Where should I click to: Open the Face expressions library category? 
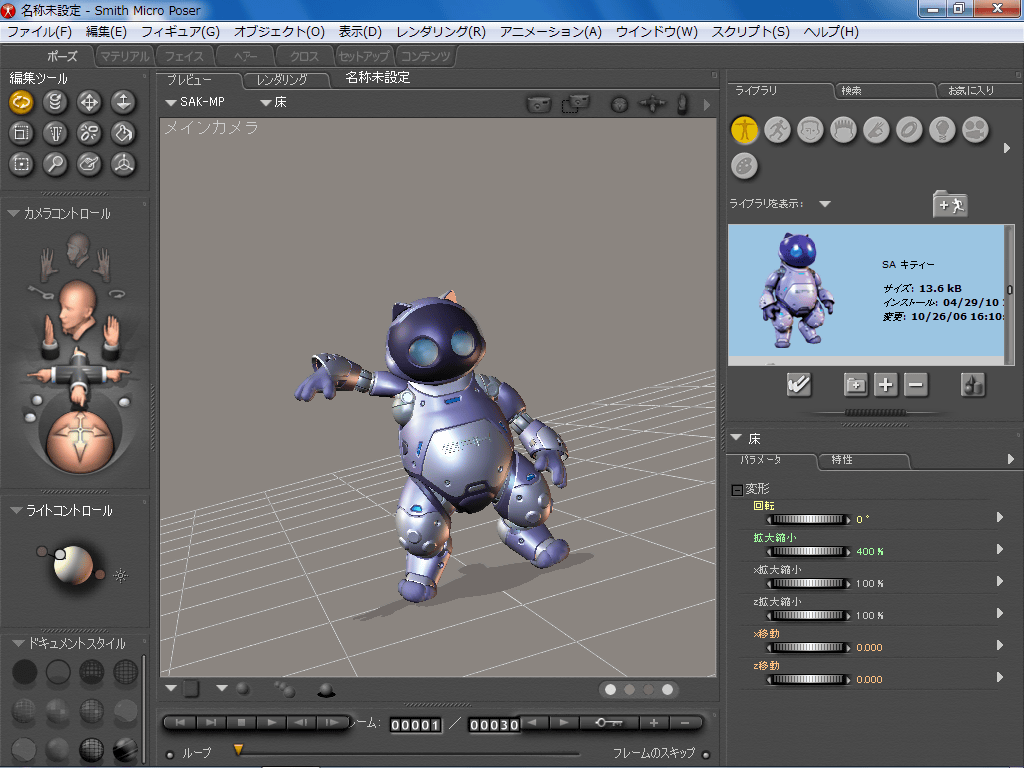(x=810, y=130)
